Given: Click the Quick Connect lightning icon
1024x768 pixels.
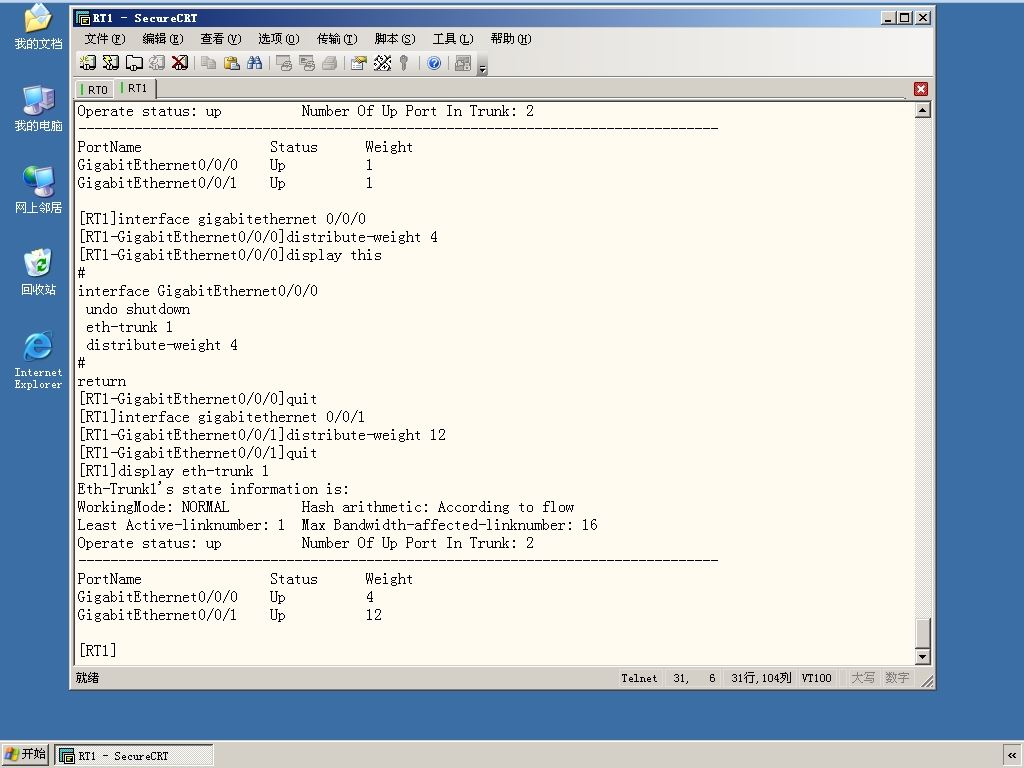Looking at the screenshot, I should tap(110, 63).
